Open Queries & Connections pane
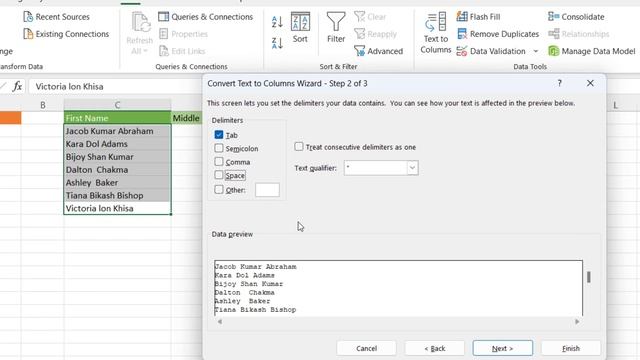Image resolution: width=640 pixels, height=360 pixels. click(205, 17)
